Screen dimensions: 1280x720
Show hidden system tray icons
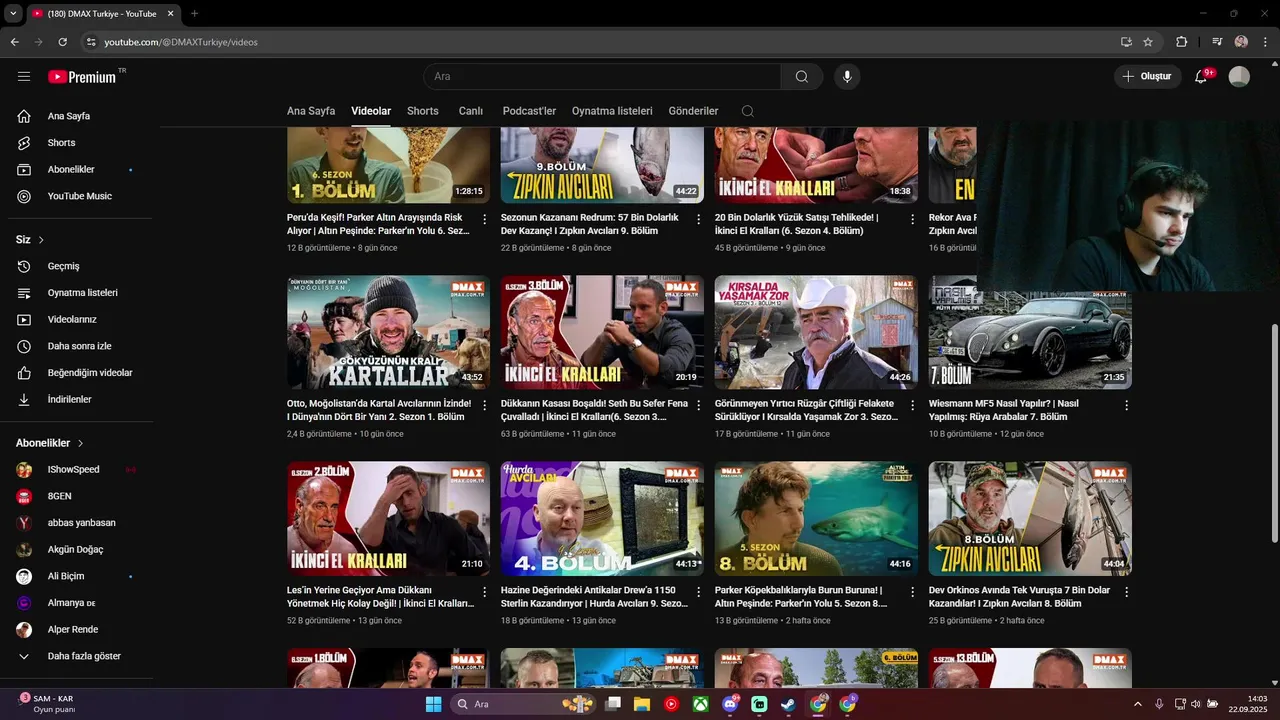click(x=1137, y=704)
